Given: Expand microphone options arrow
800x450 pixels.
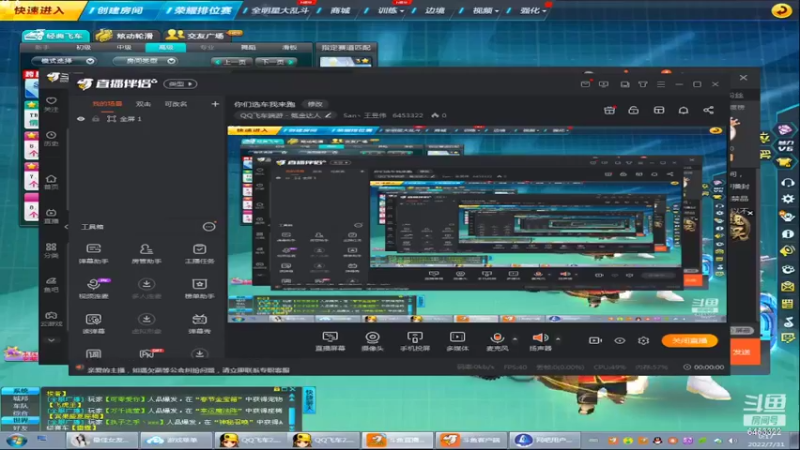Looking at the screenshot, I should click(x=514, y=339).
